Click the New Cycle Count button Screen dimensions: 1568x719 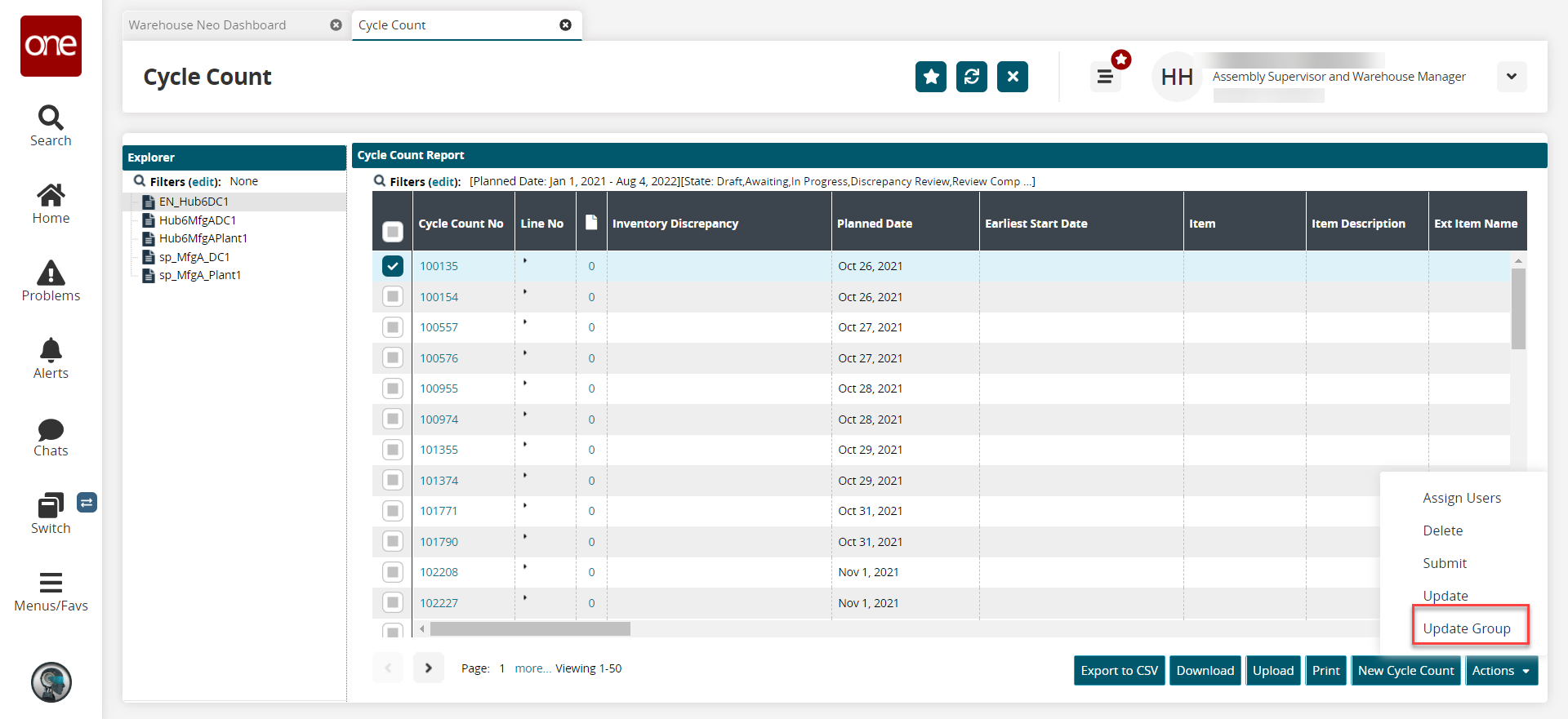pos(1405,671)
